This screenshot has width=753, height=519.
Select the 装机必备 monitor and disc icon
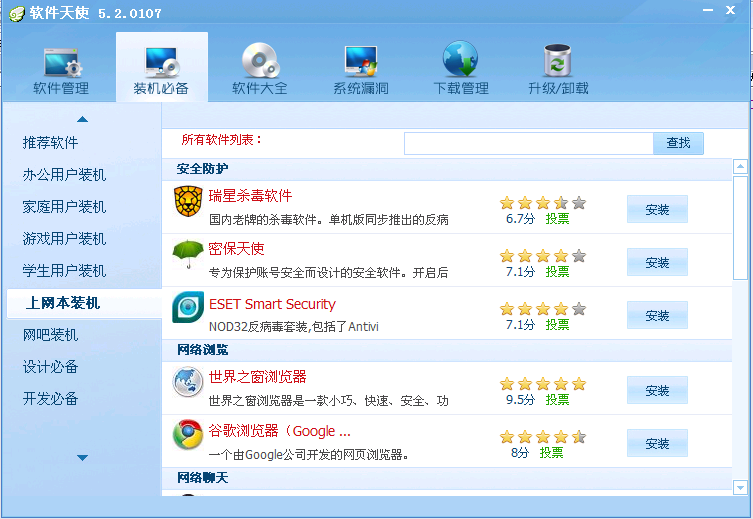(x=162, y=62)
